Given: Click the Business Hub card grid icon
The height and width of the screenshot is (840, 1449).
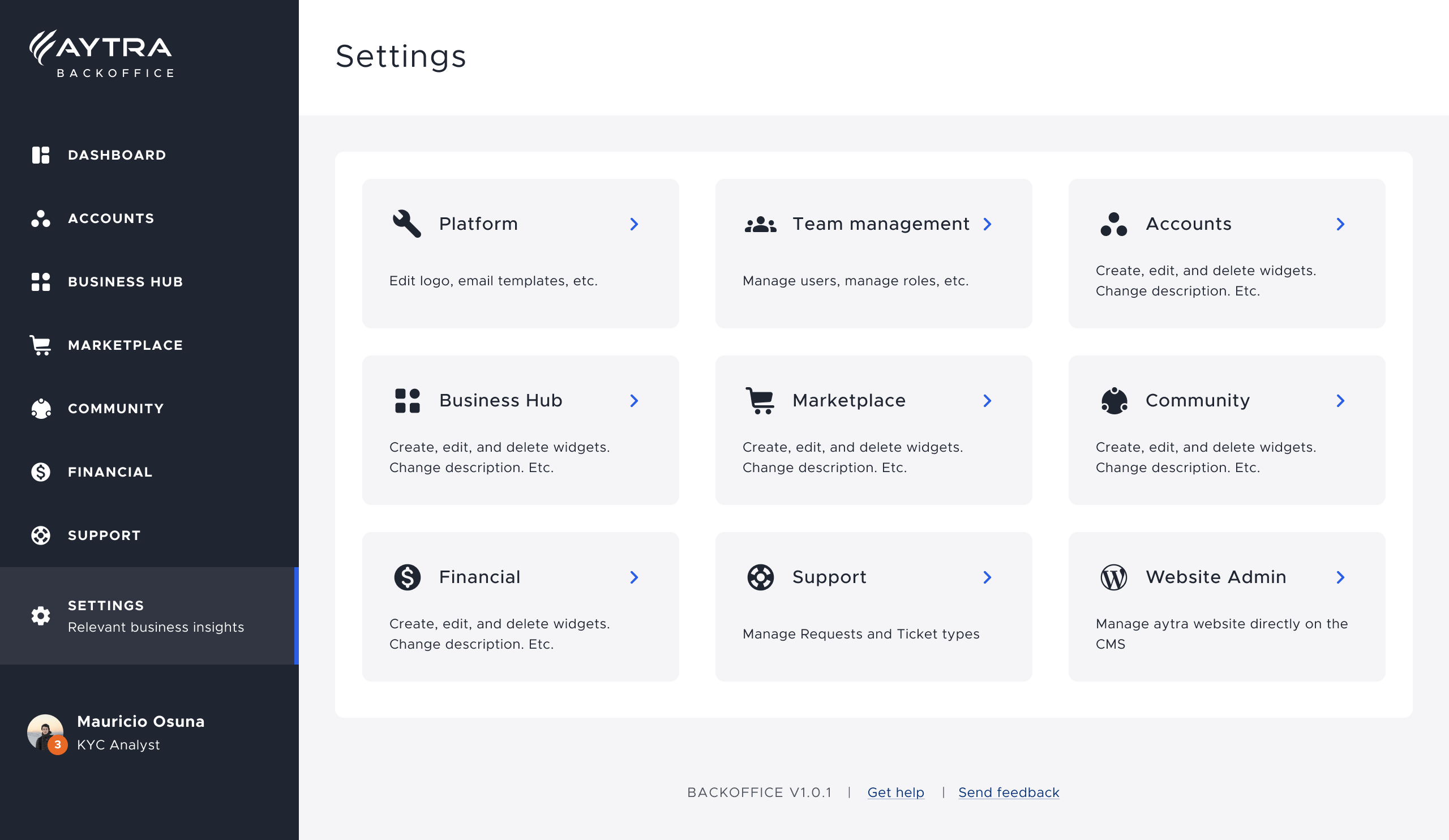Looking at the screenshot, I should 407,401.
